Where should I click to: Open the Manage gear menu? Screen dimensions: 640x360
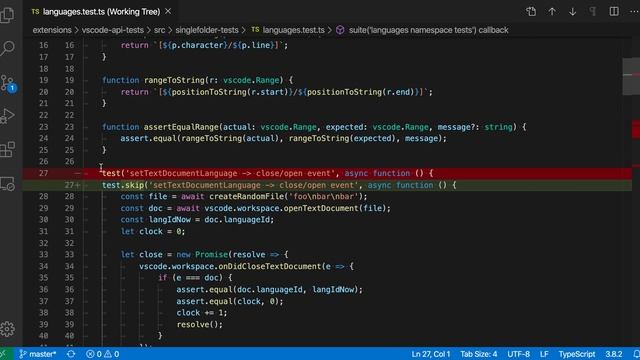click(7, 329)
